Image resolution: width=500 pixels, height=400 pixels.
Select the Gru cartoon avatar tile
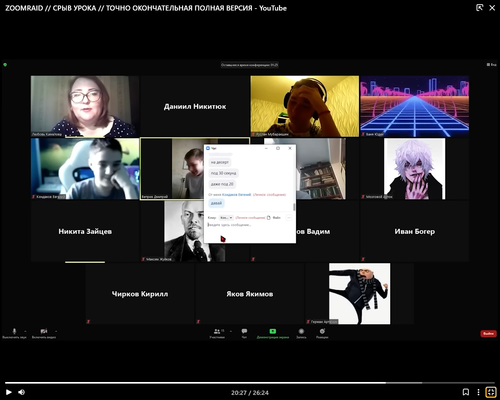tap(359, 294)
